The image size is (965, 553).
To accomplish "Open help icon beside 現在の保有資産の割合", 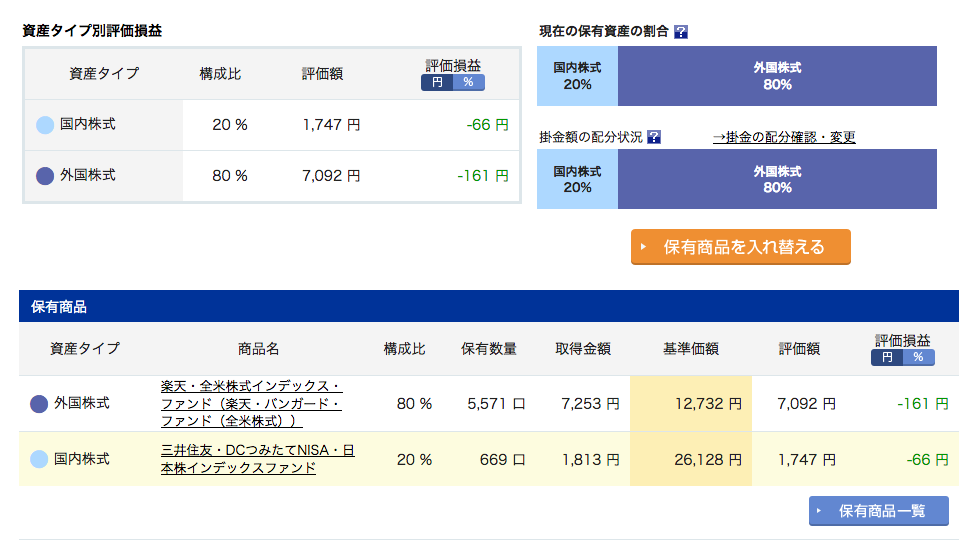I will click(x=681, y=32).
